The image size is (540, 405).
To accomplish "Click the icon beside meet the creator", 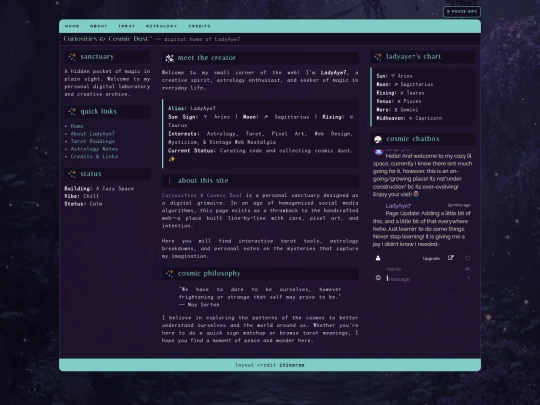I will point(169,58).
